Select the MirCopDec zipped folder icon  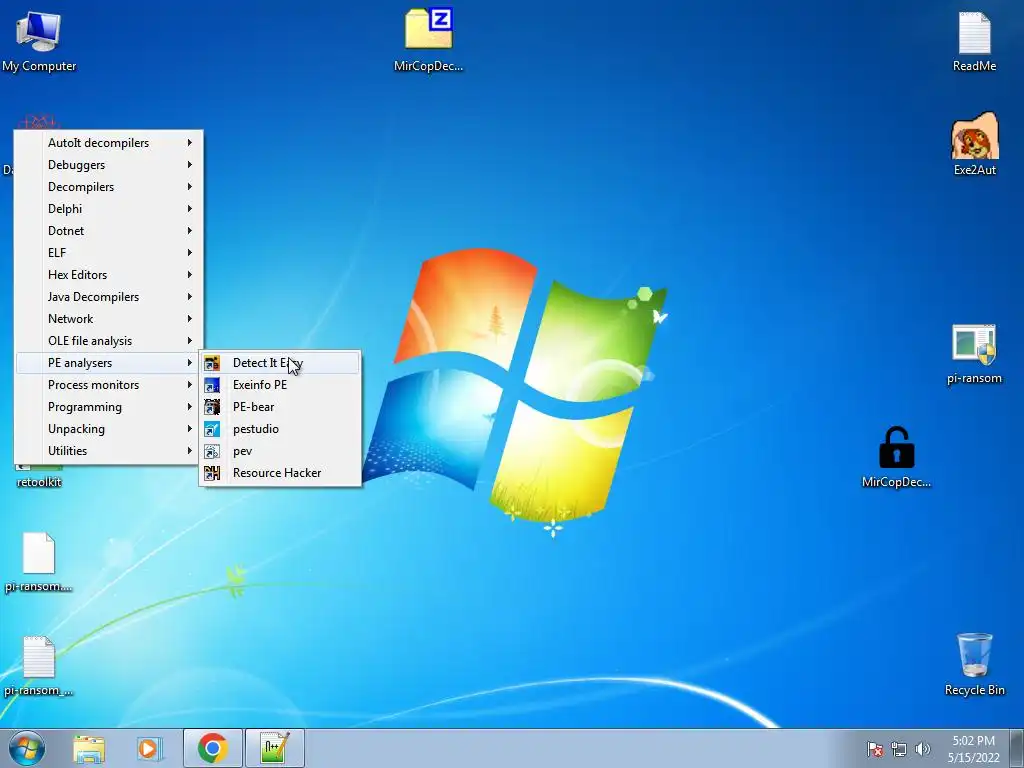tap(428, 39)
